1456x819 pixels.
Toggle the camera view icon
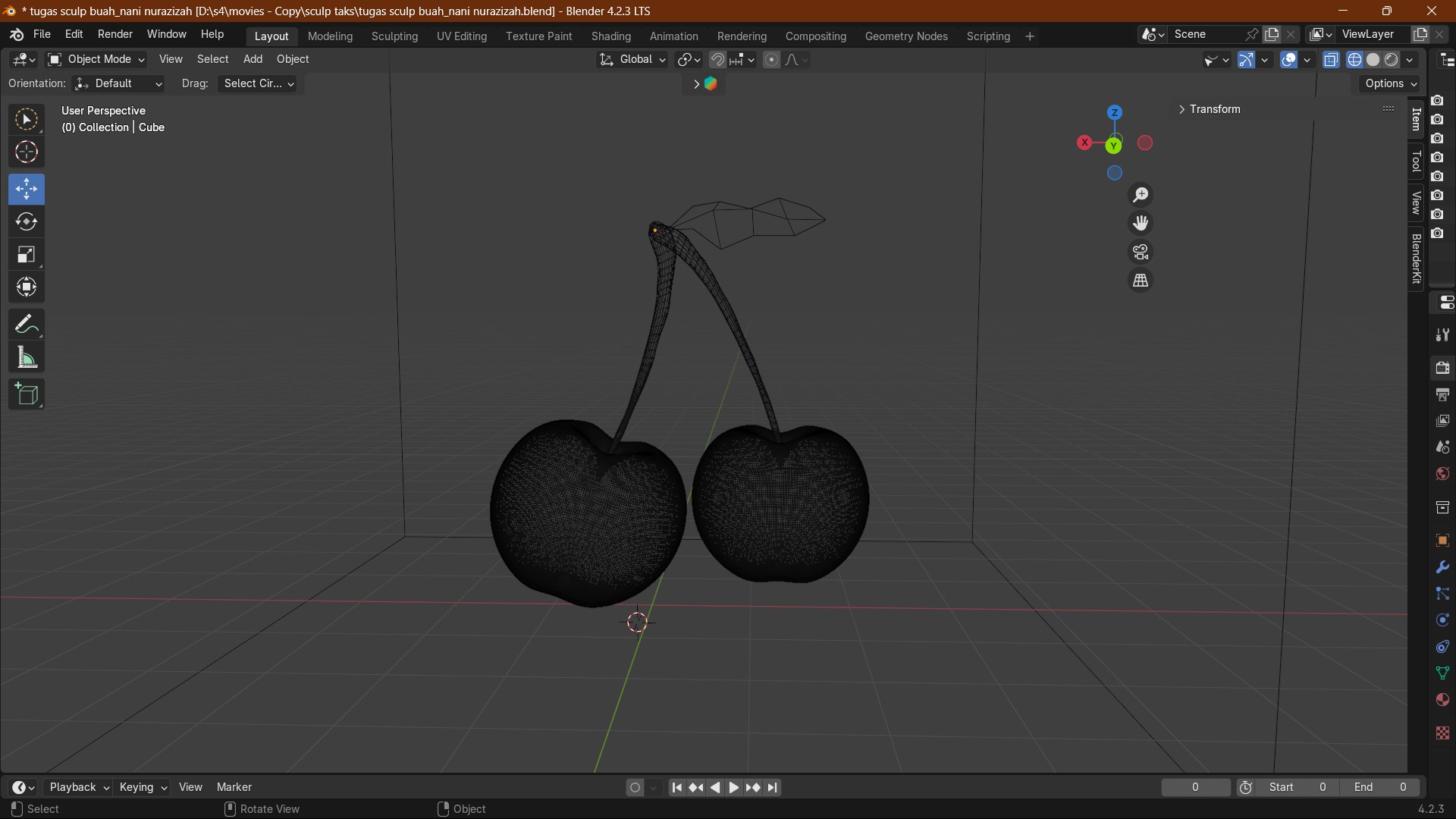1141,252
